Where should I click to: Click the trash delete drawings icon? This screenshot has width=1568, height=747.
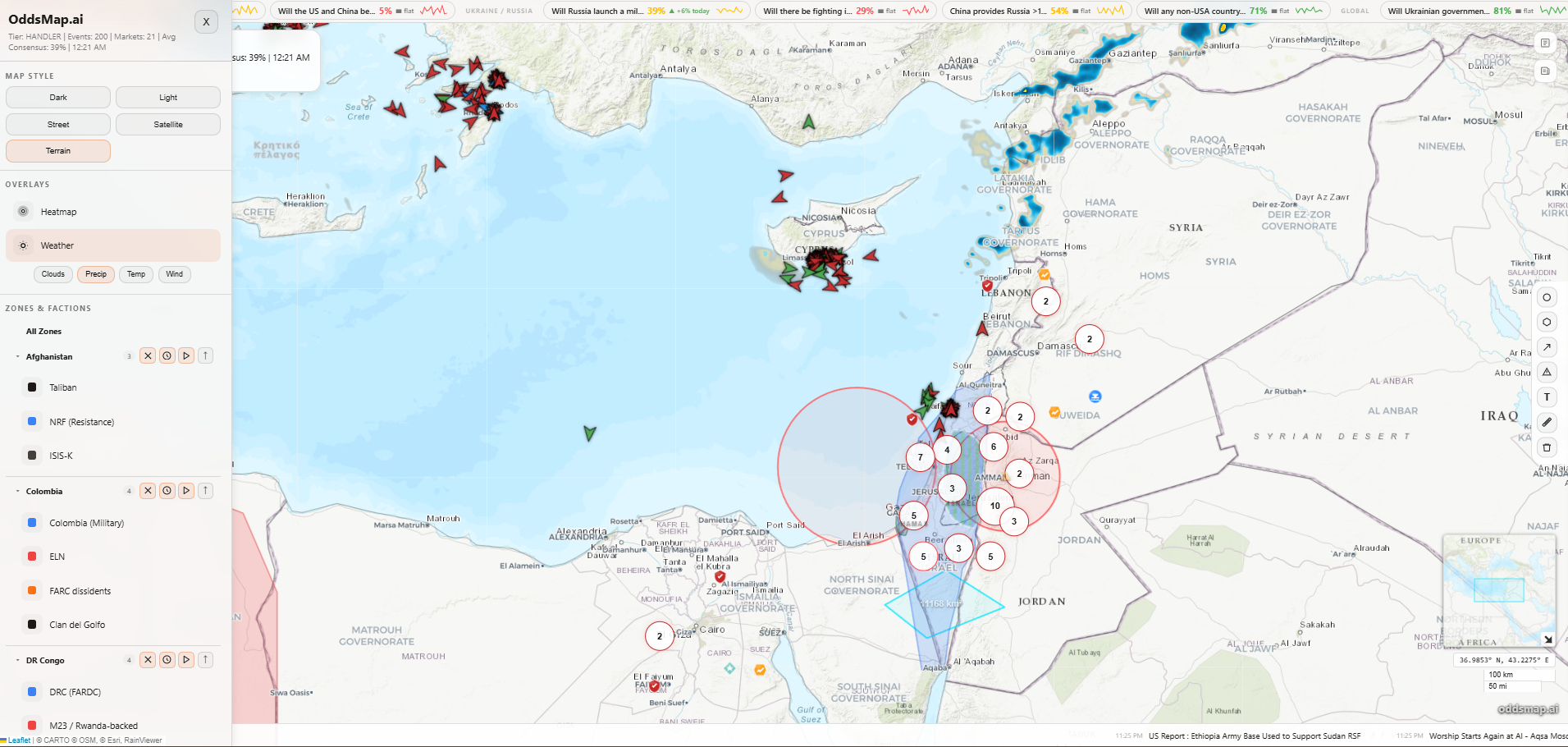pos(1547,447)
